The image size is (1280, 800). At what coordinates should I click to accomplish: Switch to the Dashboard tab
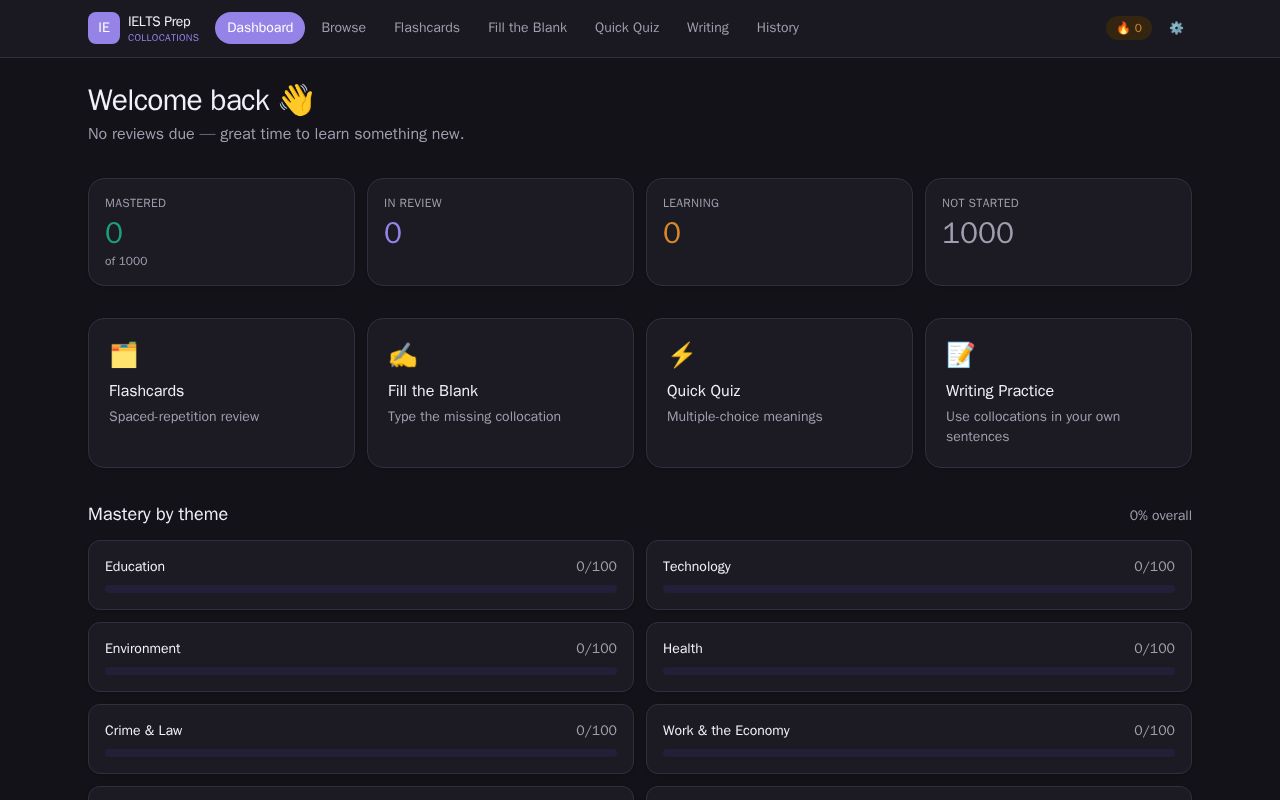click(x=260, y=28)
